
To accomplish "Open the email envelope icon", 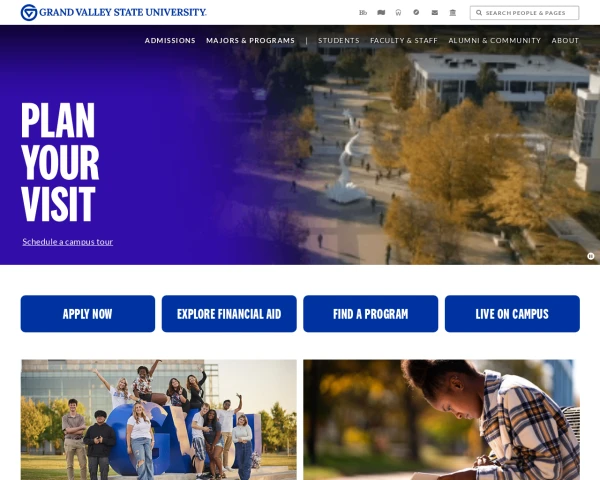I will pos(435,13).
